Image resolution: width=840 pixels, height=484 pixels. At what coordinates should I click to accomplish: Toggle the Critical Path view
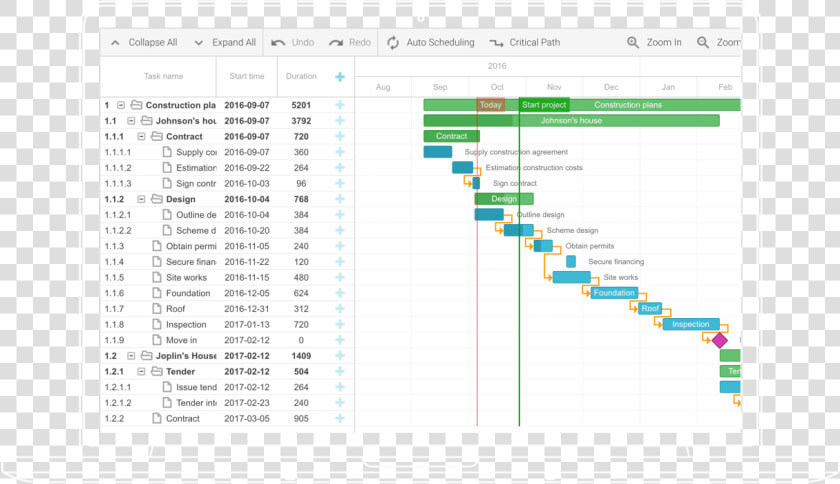(x=525, y=42)
